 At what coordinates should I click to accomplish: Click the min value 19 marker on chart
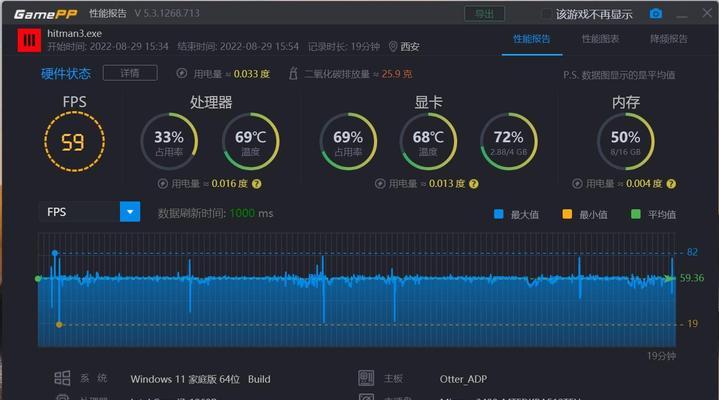[59, 324]
